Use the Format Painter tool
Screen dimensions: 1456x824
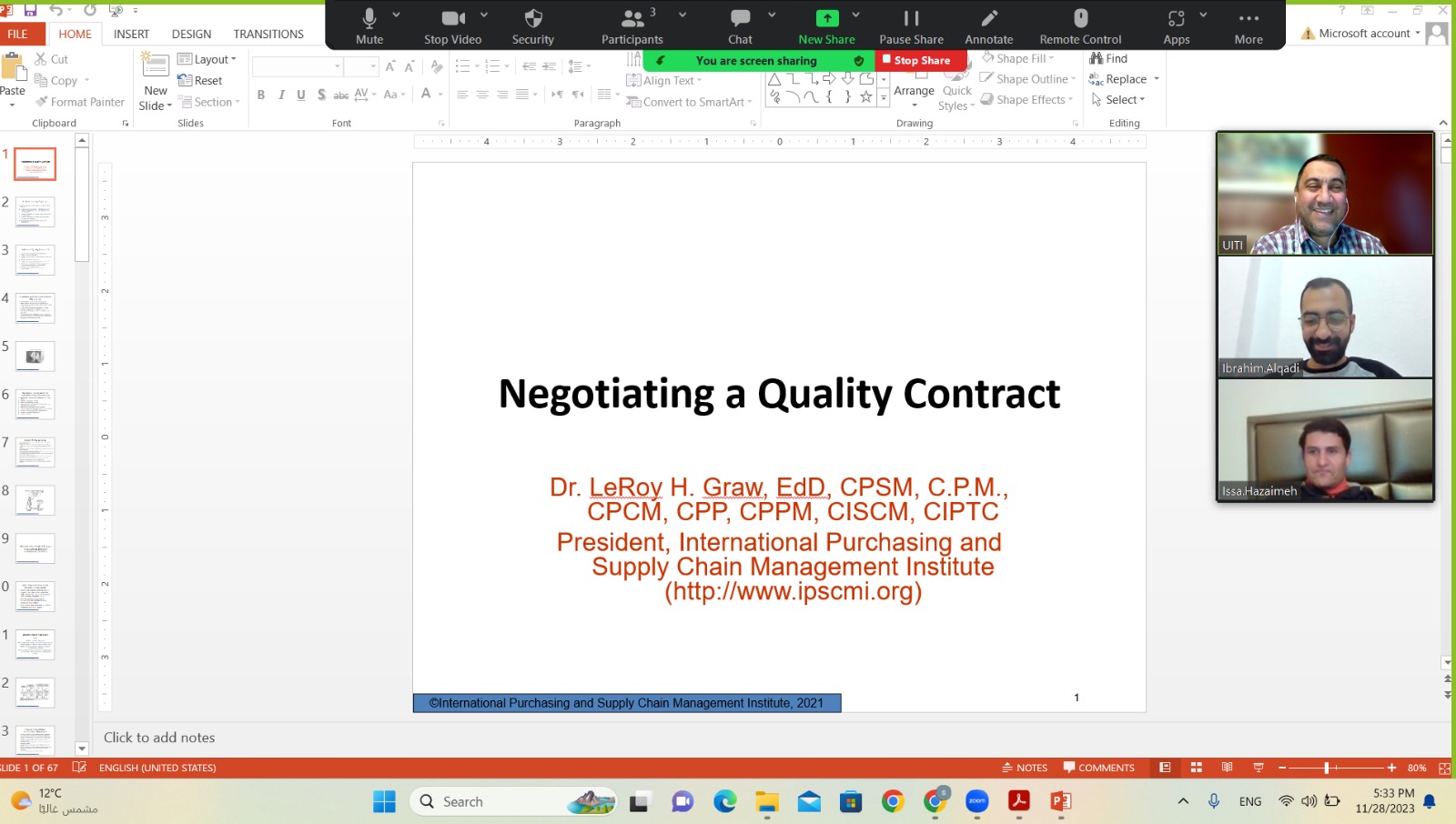[x=80, y=102]
